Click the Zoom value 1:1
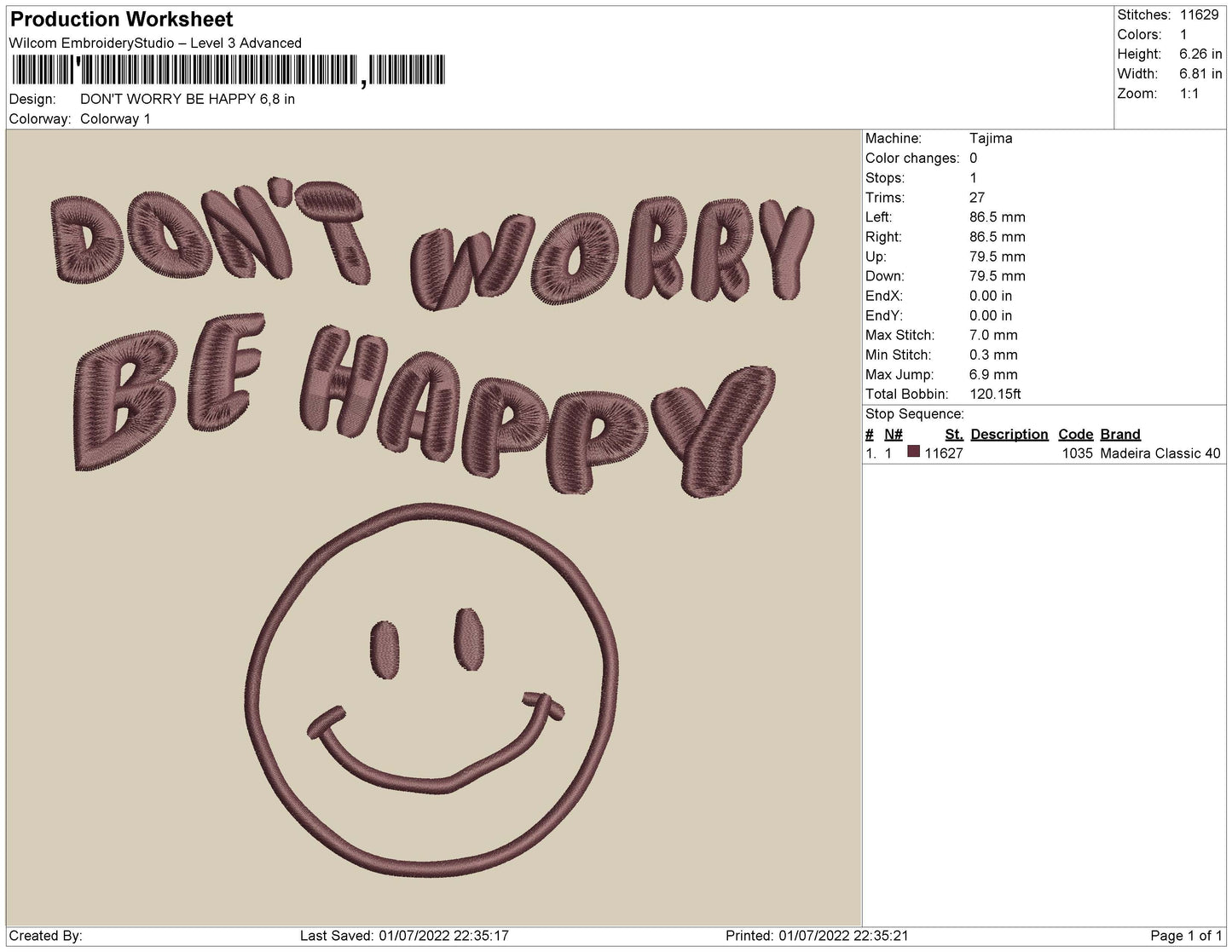The image size is (1232, 952). pos(1189,94)
